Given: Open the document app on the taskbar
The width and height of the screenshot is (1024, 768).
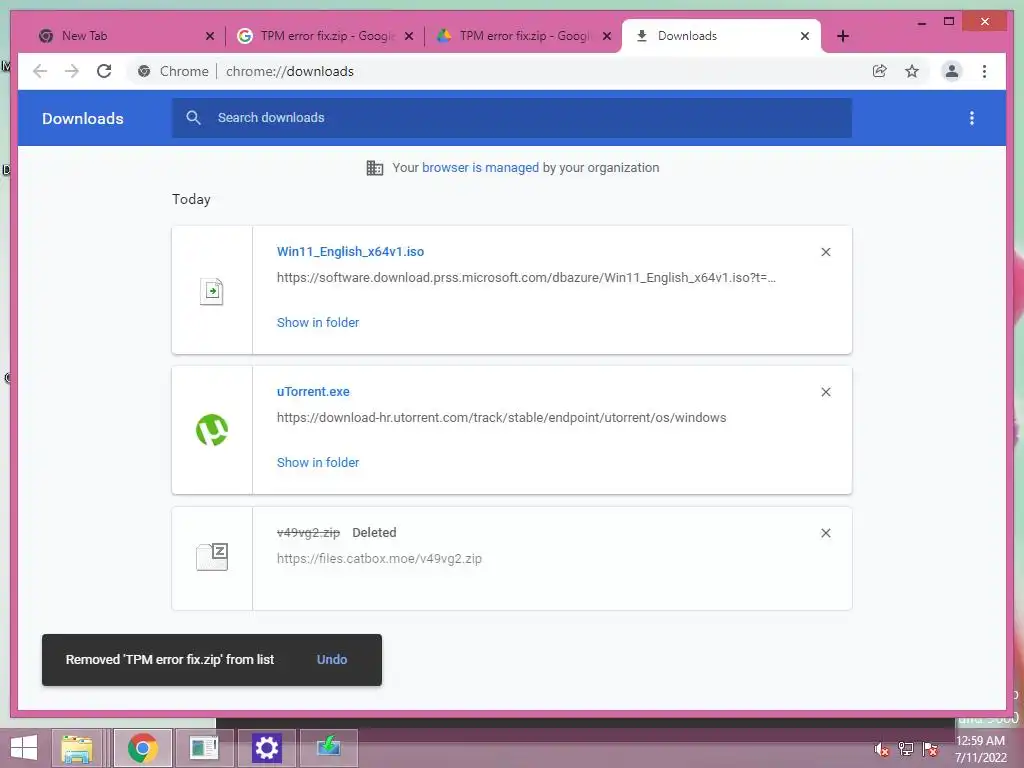Looking at the screenshot, I should pyautogui.click(x=204, y=748).
